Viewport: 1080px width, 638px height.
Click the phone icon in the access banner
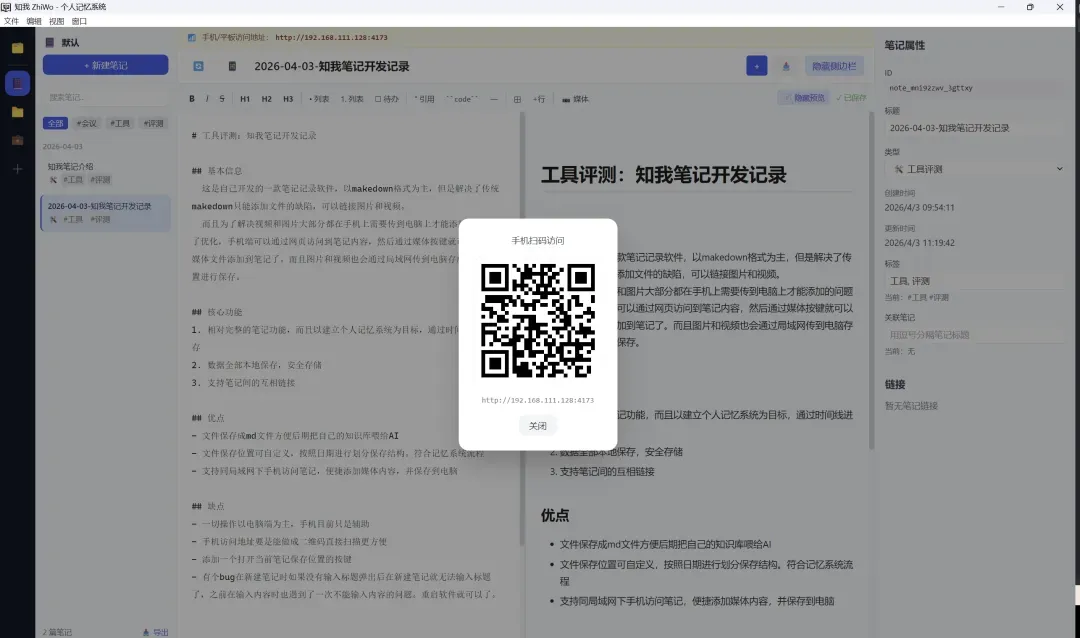[x=191, y=38]
